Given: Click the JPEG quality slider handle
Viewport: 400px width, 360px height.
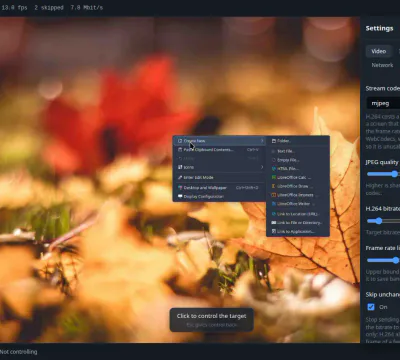Looking at the screenshot, I should pyautogui.click(x=395, y=174).
